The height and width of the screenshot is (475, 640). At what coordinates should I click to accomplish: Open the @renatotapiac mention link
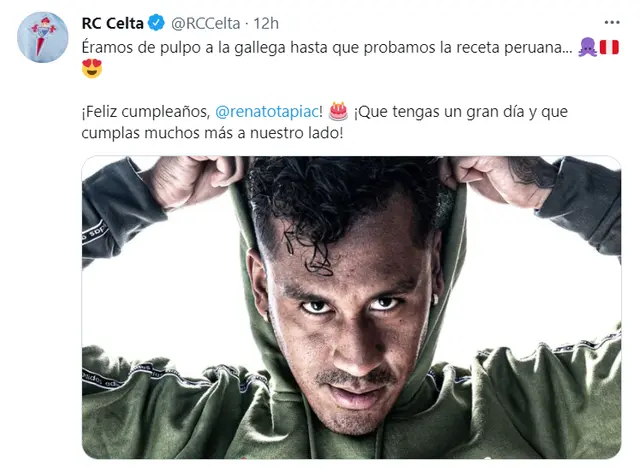coord(267,111)
